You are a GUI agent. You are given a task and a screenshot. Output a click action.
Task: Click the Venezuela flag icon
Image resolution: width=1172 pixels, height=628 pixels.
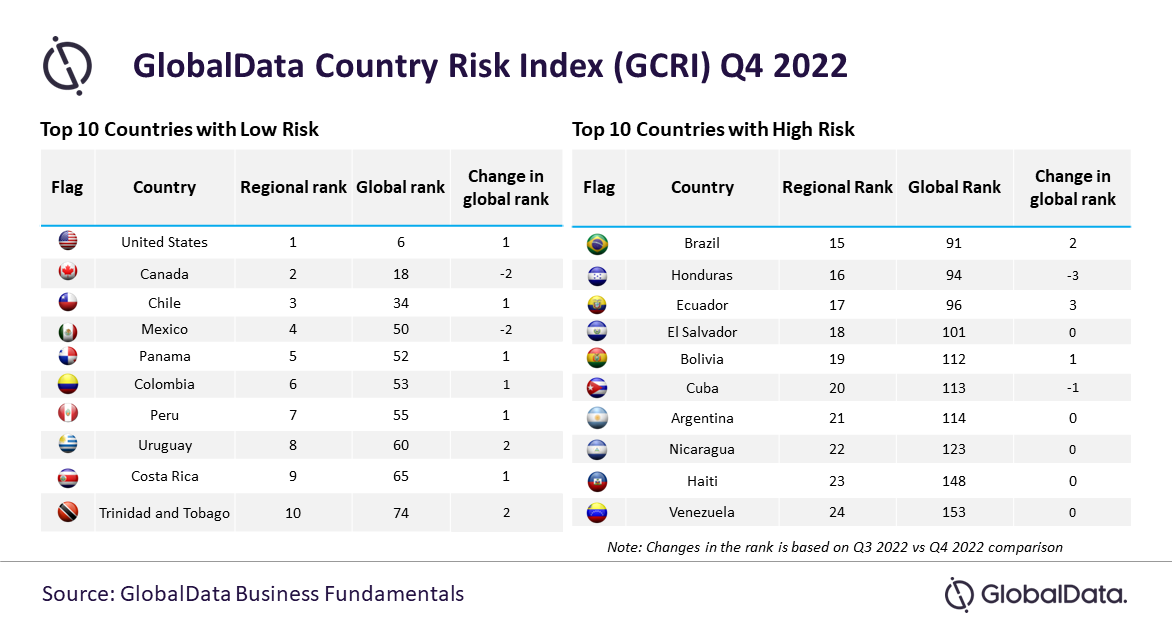(x=597, y=512)
